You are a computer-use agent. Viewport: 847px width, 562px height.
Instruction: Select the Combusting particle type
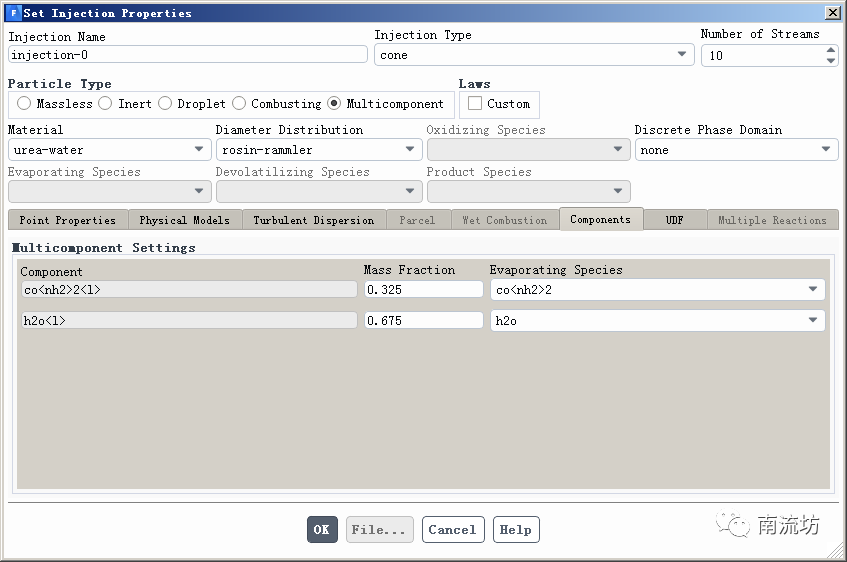click(x=239, y=104)
